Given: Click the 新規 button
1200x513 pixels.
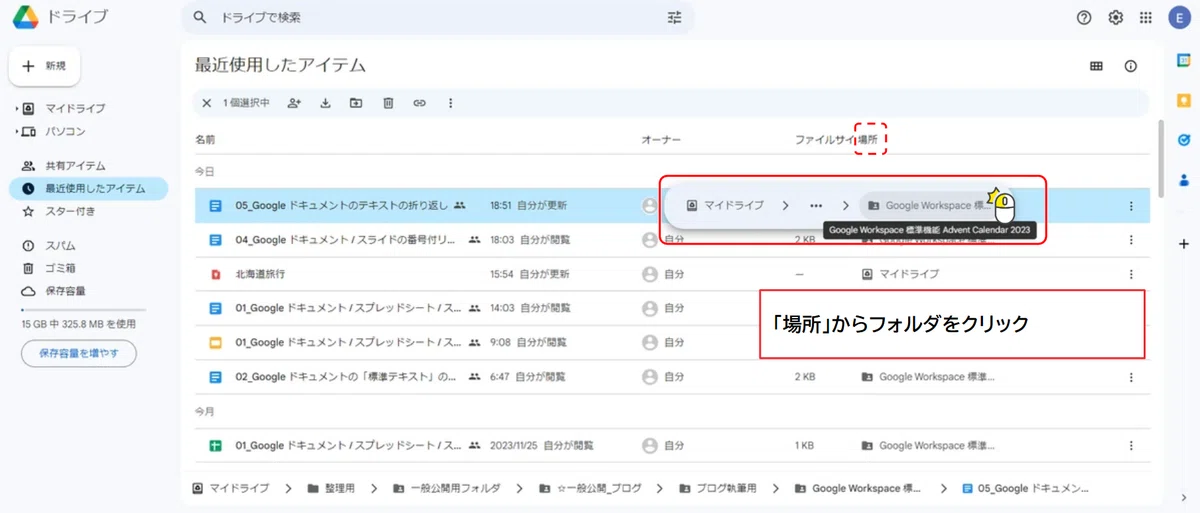Looking at the screenshot, I should coord(45,66).
